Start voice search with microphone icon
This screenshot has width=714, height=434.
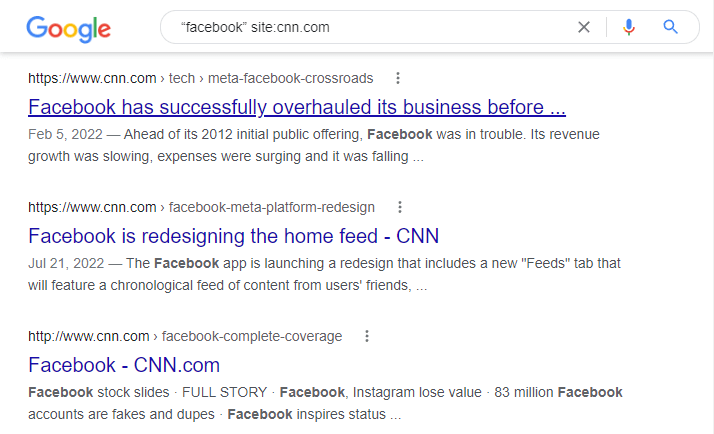click(x=629, y=27)
